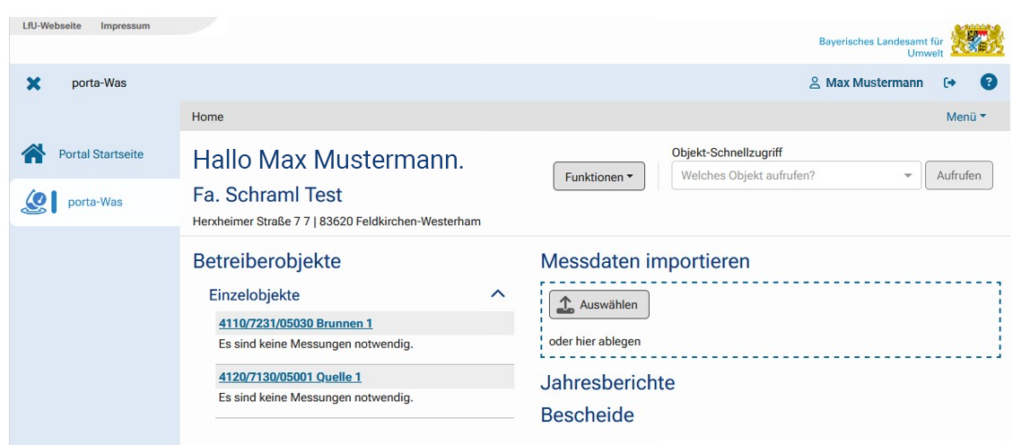The image size is (1030, 445).
Task: Expand the Menü dropdown
Action: coord(966,117)
